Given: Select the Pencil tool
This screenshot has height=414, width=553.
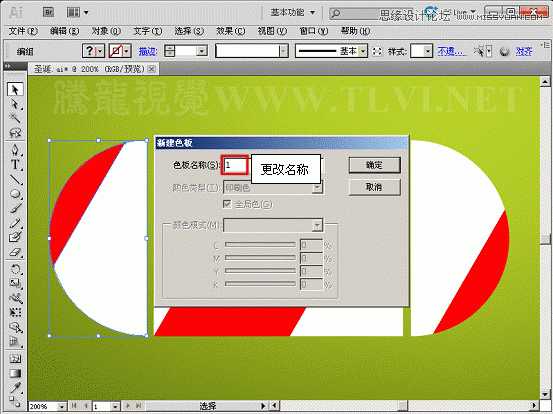Looking at the screenshot, I should pyautogui.click(x=15, y=223).
